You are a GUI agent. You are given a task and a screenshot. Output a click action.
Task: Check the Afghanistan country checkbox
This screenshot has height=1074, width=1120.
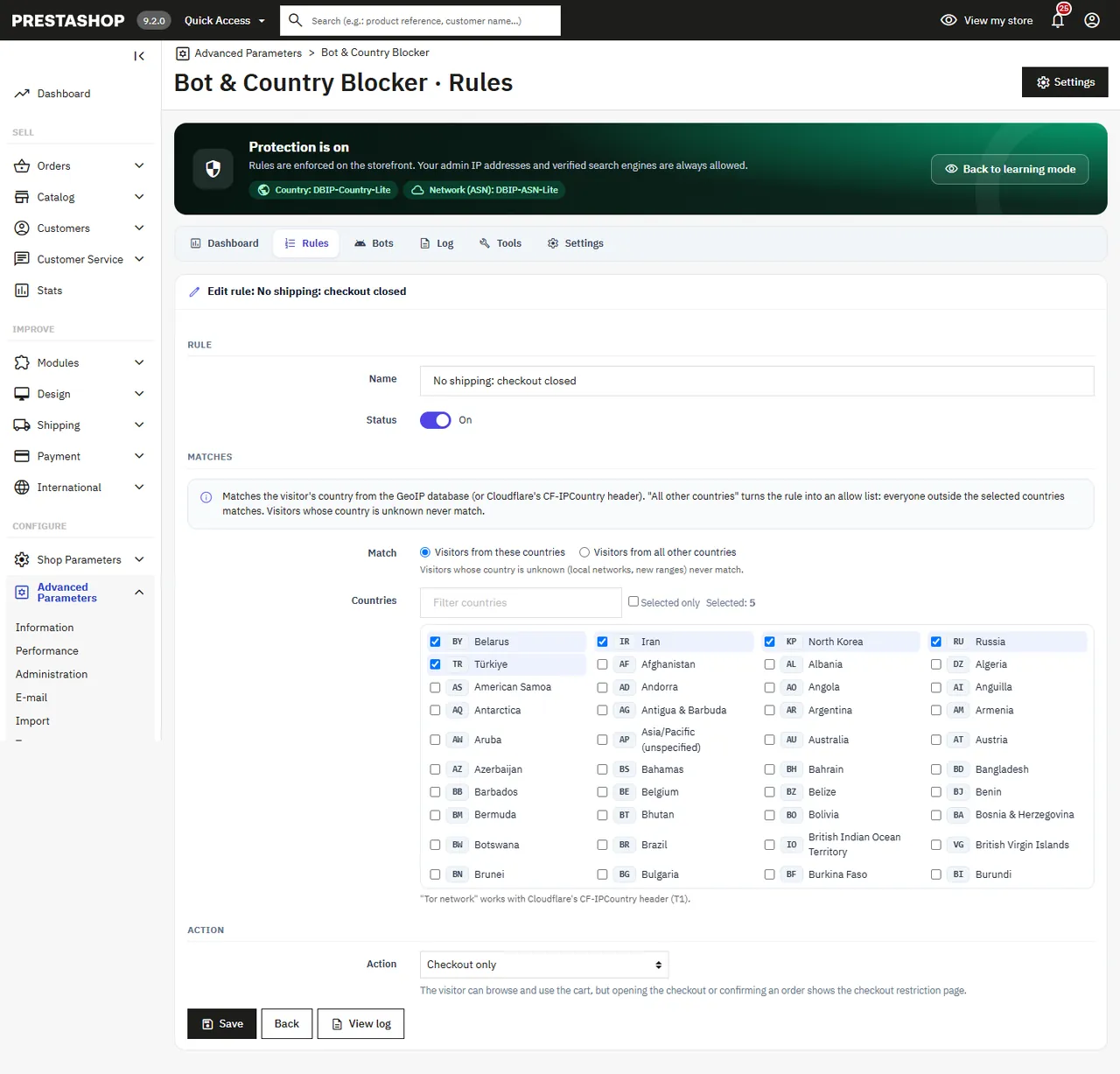[x=602, y=664]
